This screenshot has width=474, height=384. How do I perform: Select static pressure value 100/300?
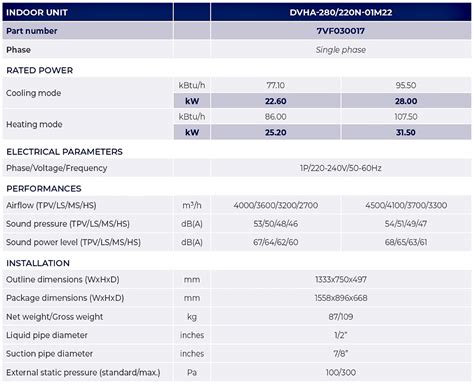pyautogui.click(x=341, y=372)
